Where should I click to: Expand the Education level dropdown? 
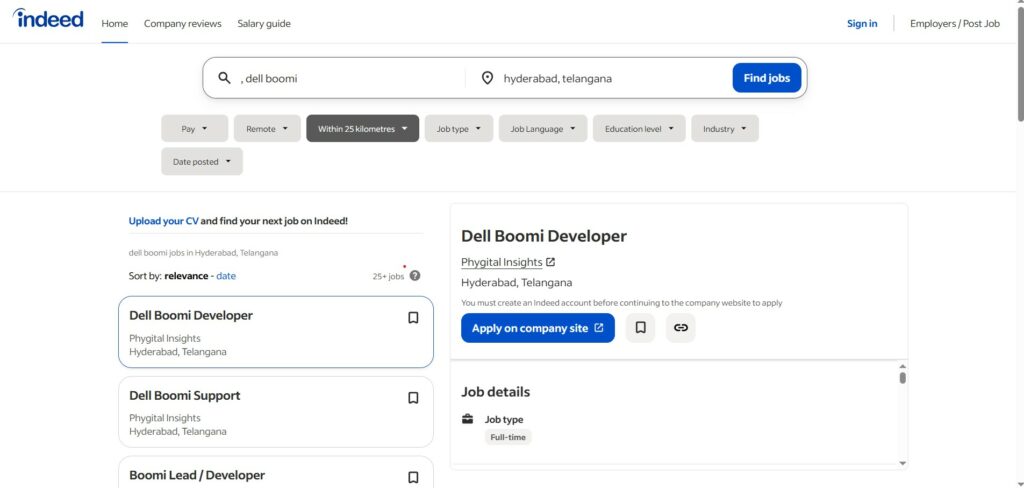tap(638, 129)
